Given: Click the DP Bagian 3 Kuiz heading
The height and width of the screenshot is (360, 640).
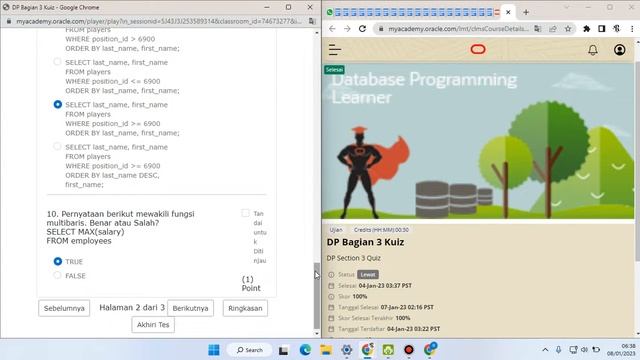Looking at the screenshot, I should click(x=365, y=242).
